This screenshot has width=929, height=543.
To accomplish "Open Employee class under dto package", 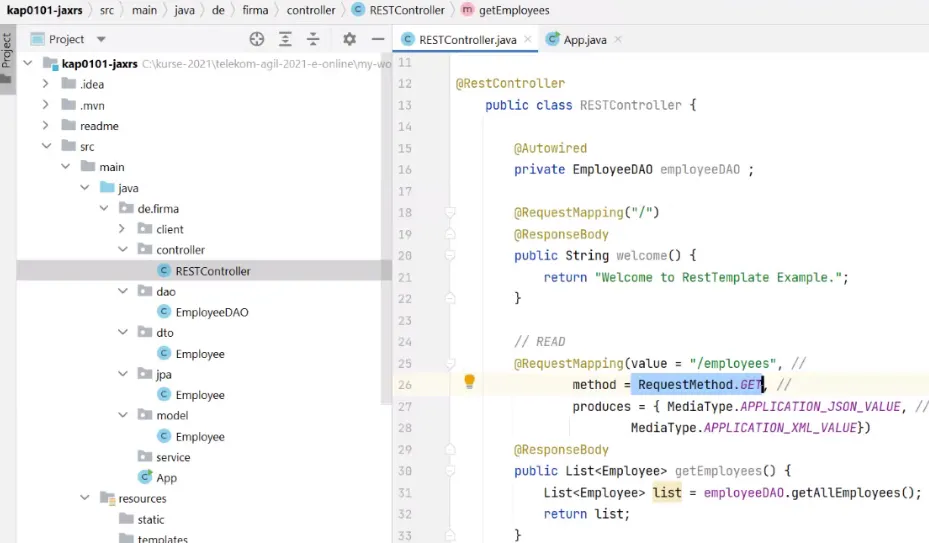I will pyautogui.click(x=191, y=353).
